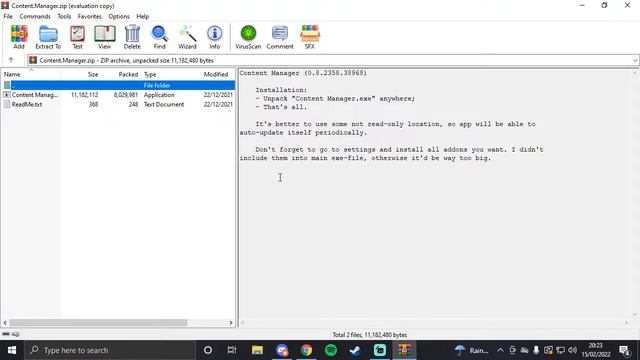Click the SFX toolbar icon
The height and width of the screenshot is (360, 640).
pyautogui.click(x=310, y=37)
